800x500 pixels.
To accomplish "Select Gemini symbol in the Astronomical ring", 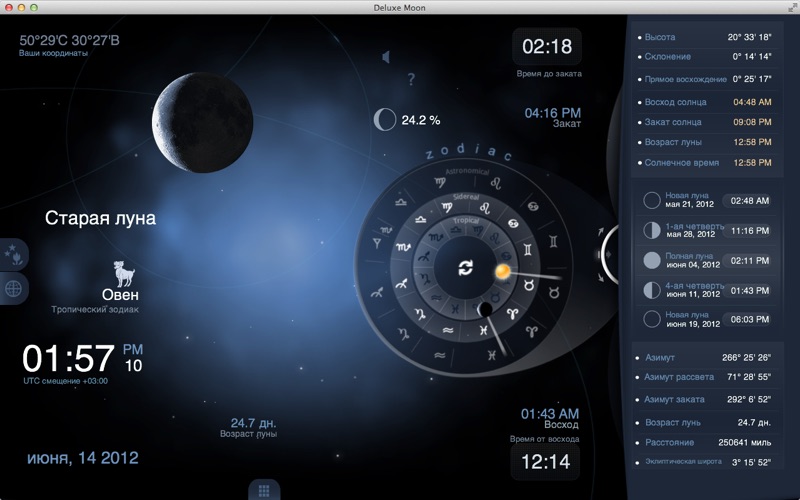I will 553,241.
